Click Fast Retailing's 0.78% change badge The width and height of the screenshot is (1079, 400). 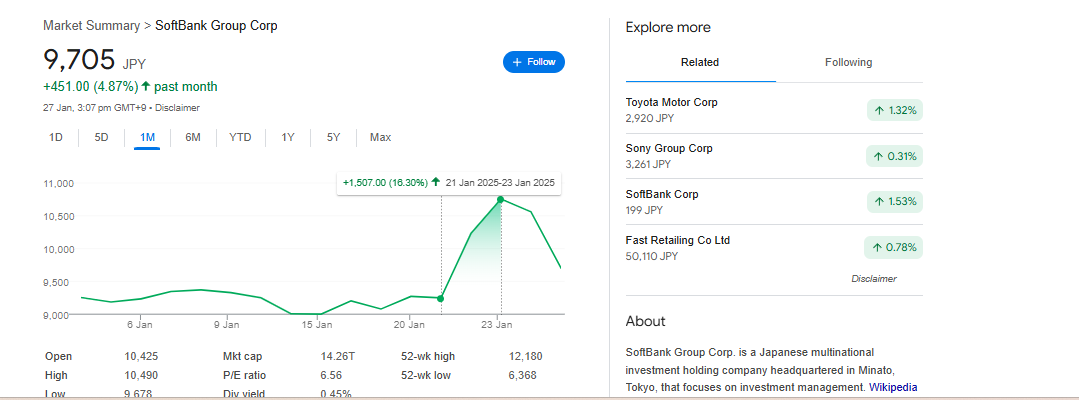coord(893,247)
